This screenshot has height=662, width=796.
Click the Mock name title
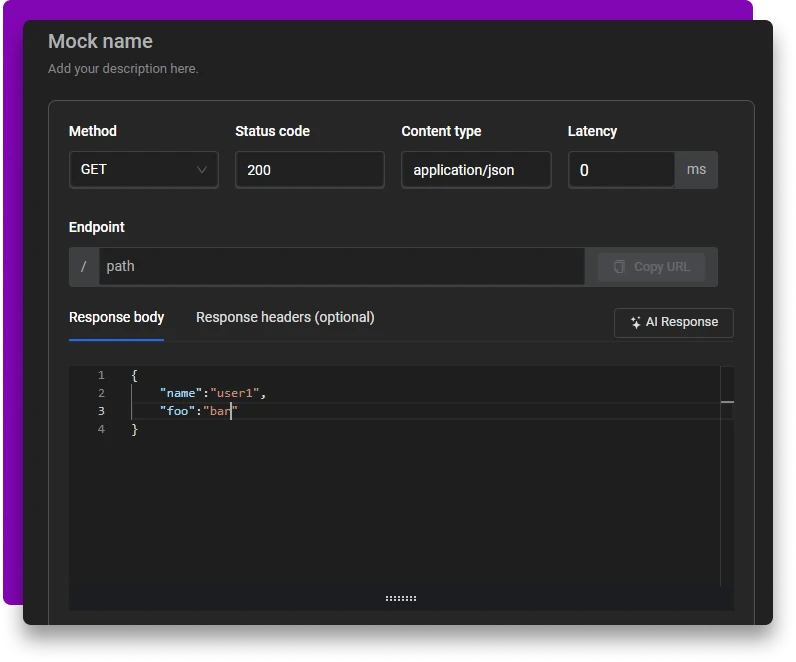(x=100, y=41)
